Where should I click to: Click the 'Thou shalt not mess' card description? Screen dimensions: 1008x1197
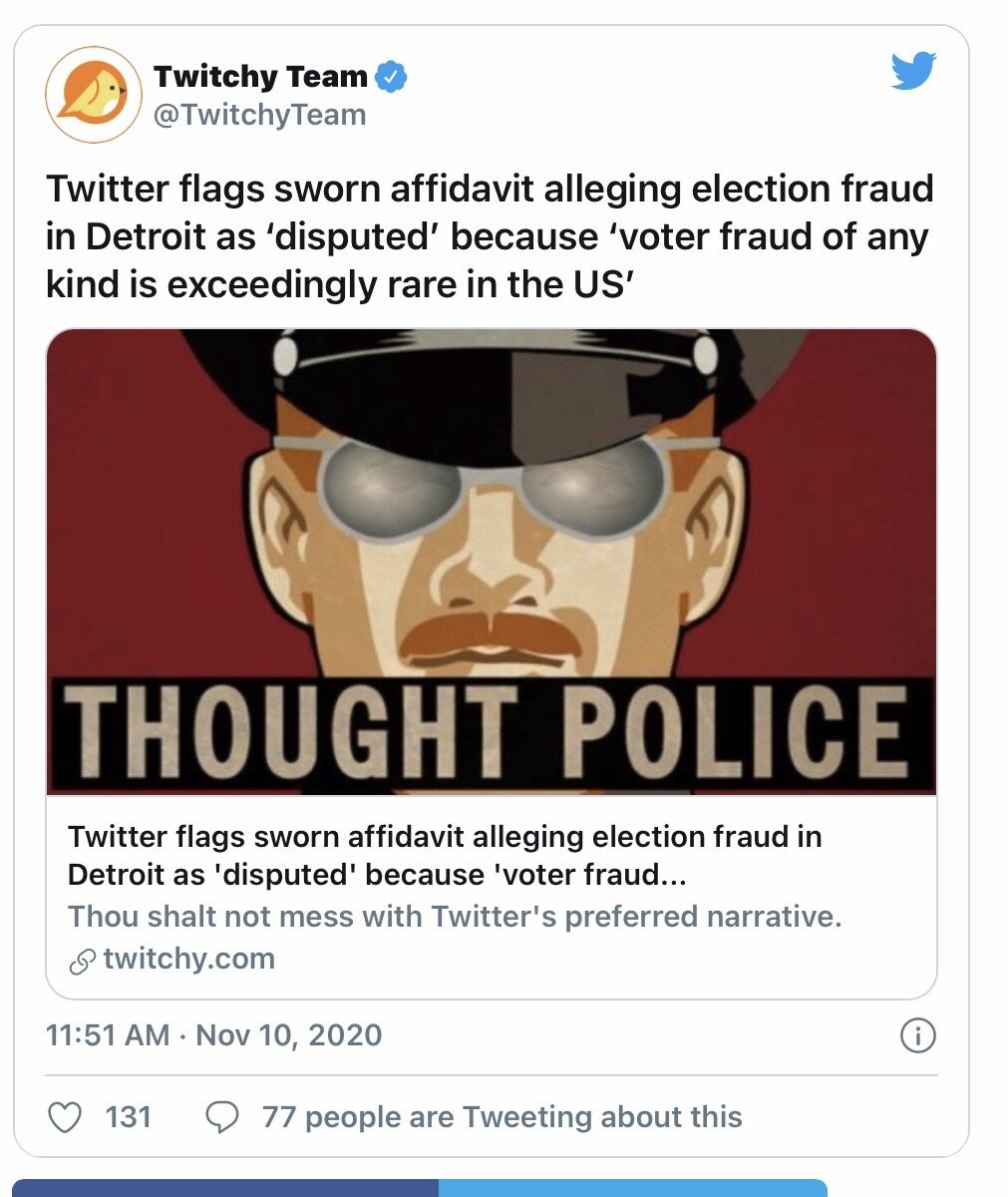(455, 916)
